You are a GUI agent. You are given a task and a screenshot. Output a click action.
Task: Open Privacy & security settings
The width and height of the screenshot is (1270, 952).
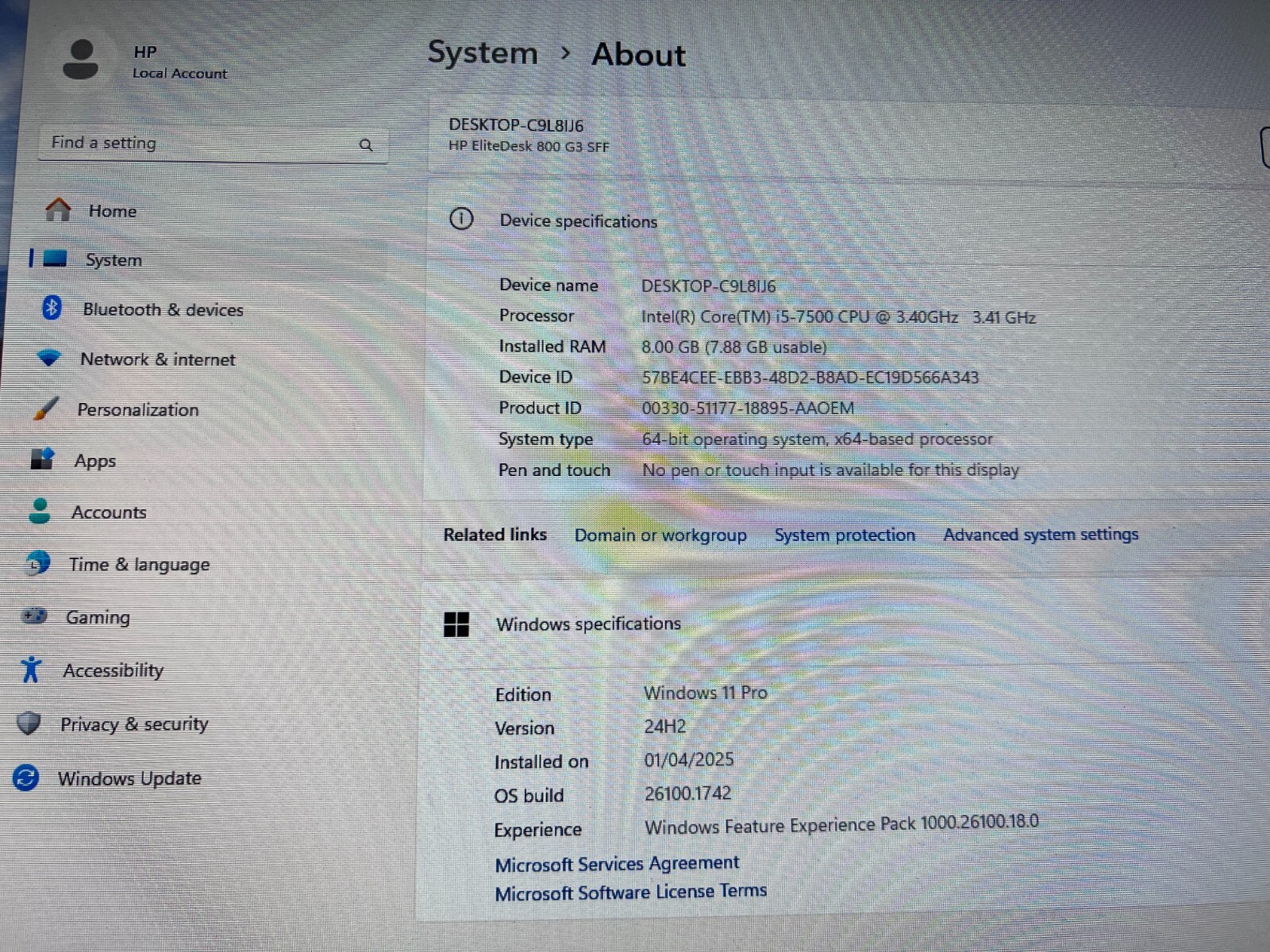click(134, 724)
